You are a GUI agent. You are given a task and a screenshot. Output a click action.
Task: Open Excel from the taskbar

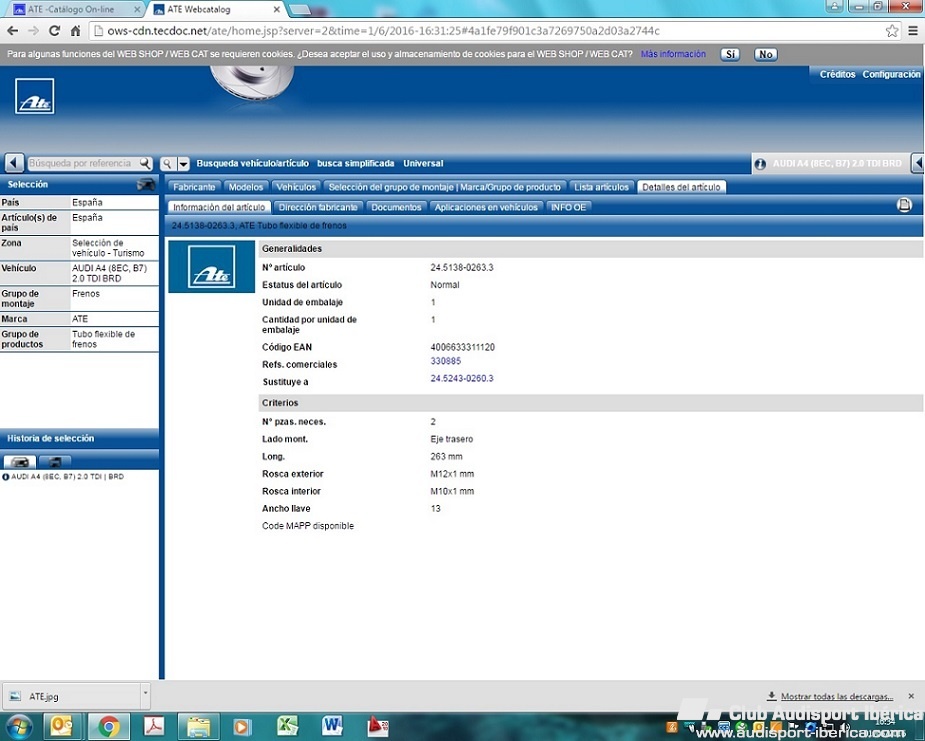point(287,727)
